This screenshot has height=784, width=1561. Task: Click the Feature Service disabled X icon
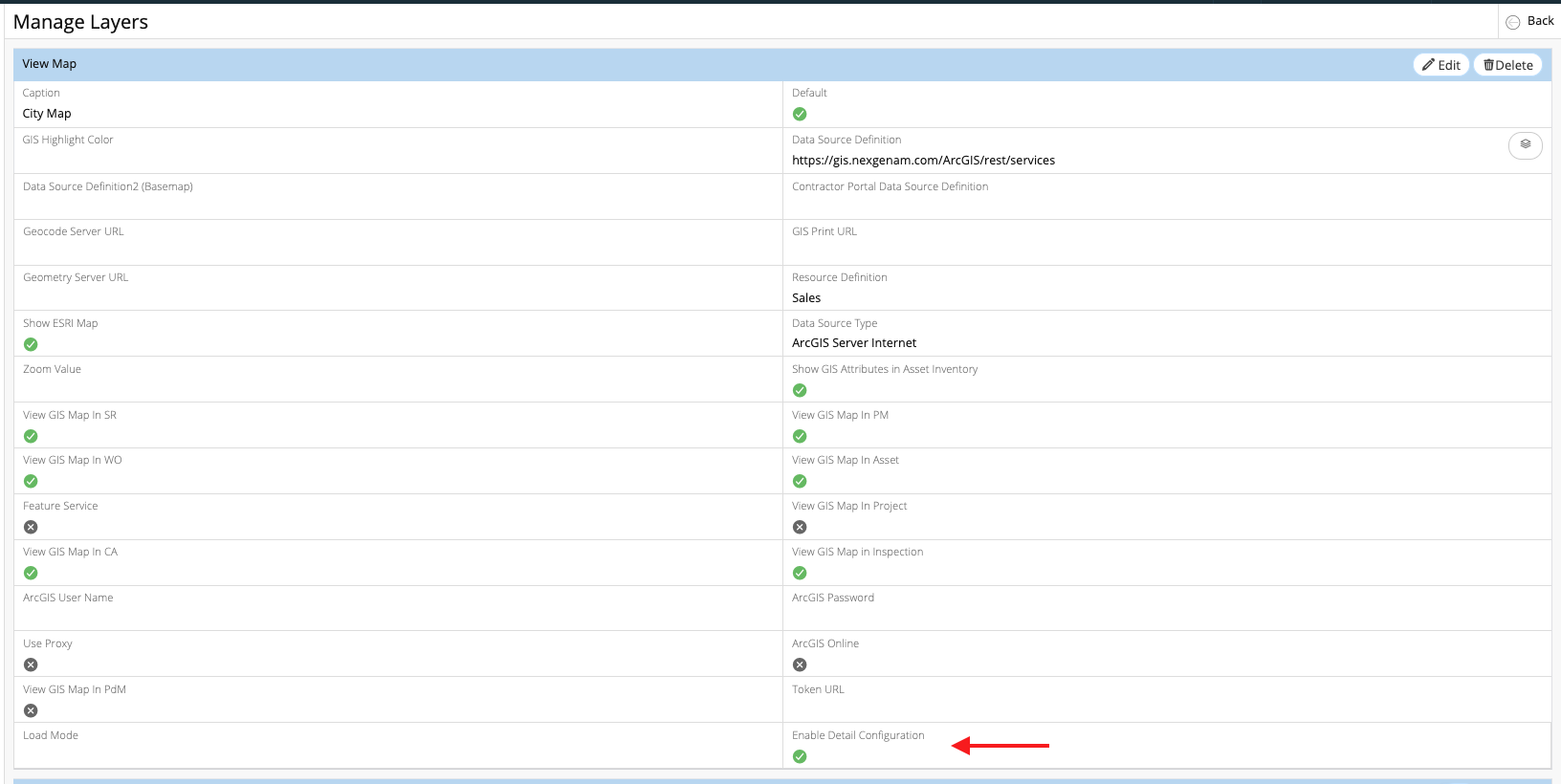[31, 527]
